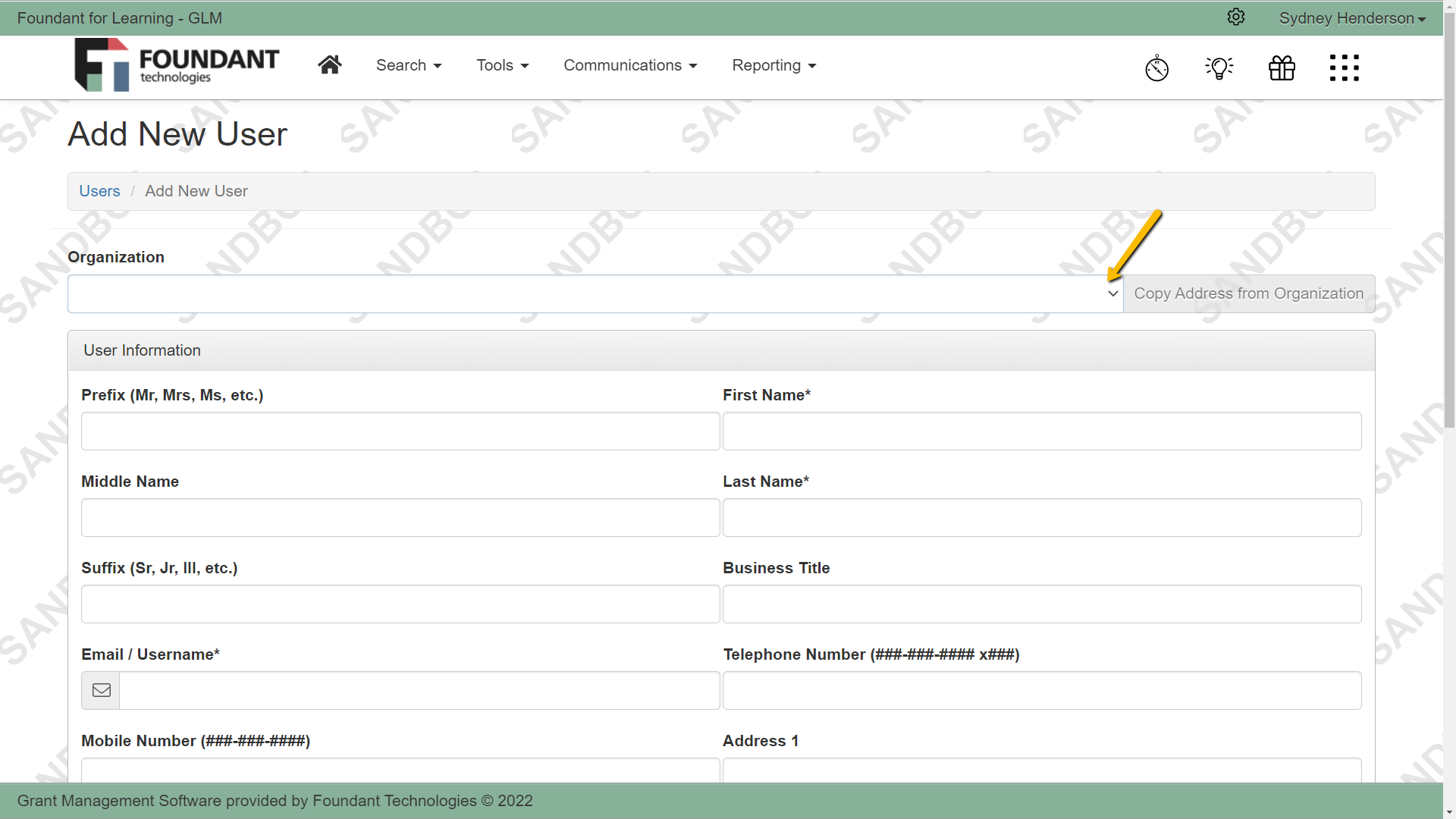Click into the First Name field
This screenshot has width=1456, height=819.
(x=1042, y=431)
